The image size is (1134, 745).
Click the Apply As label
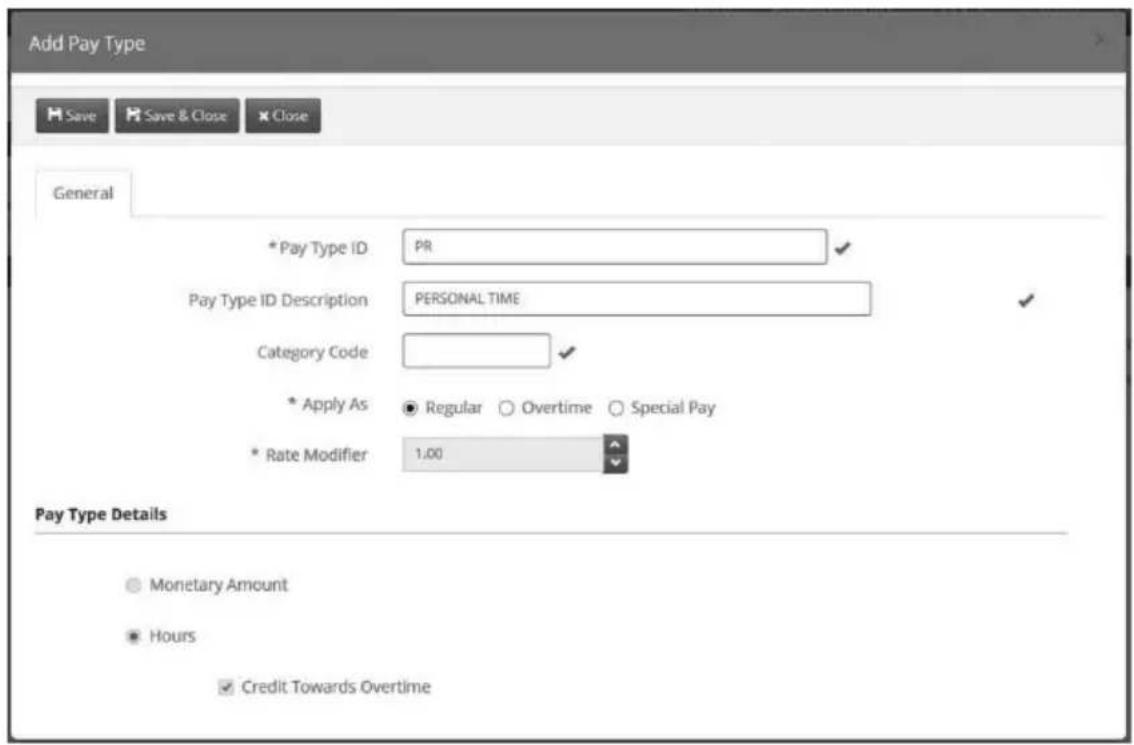335,404
